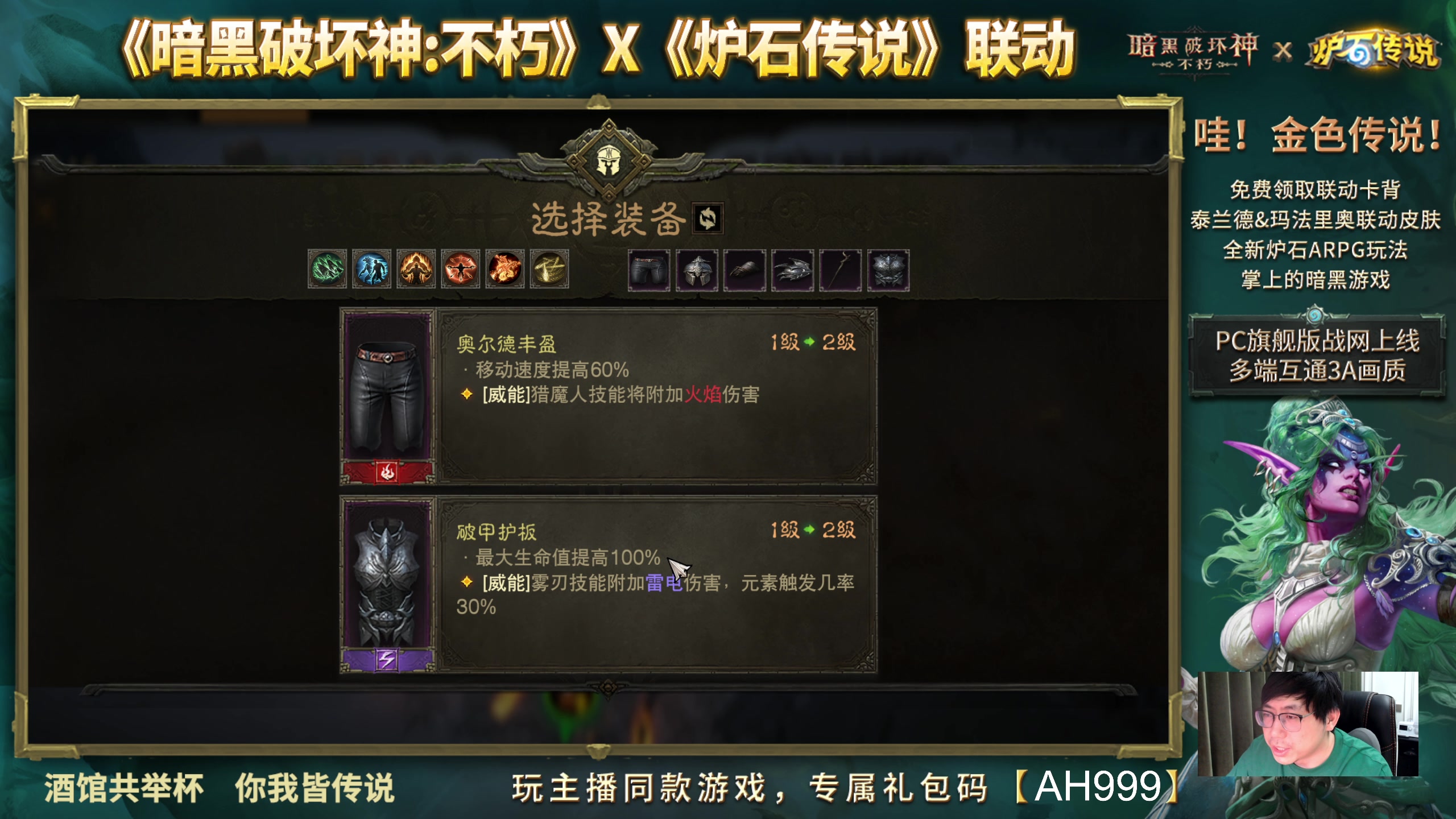The width and height of the screenshot is (1456, 819).
Task: Click the helmet equipment slot icon
Action: [x=697, y=270]
